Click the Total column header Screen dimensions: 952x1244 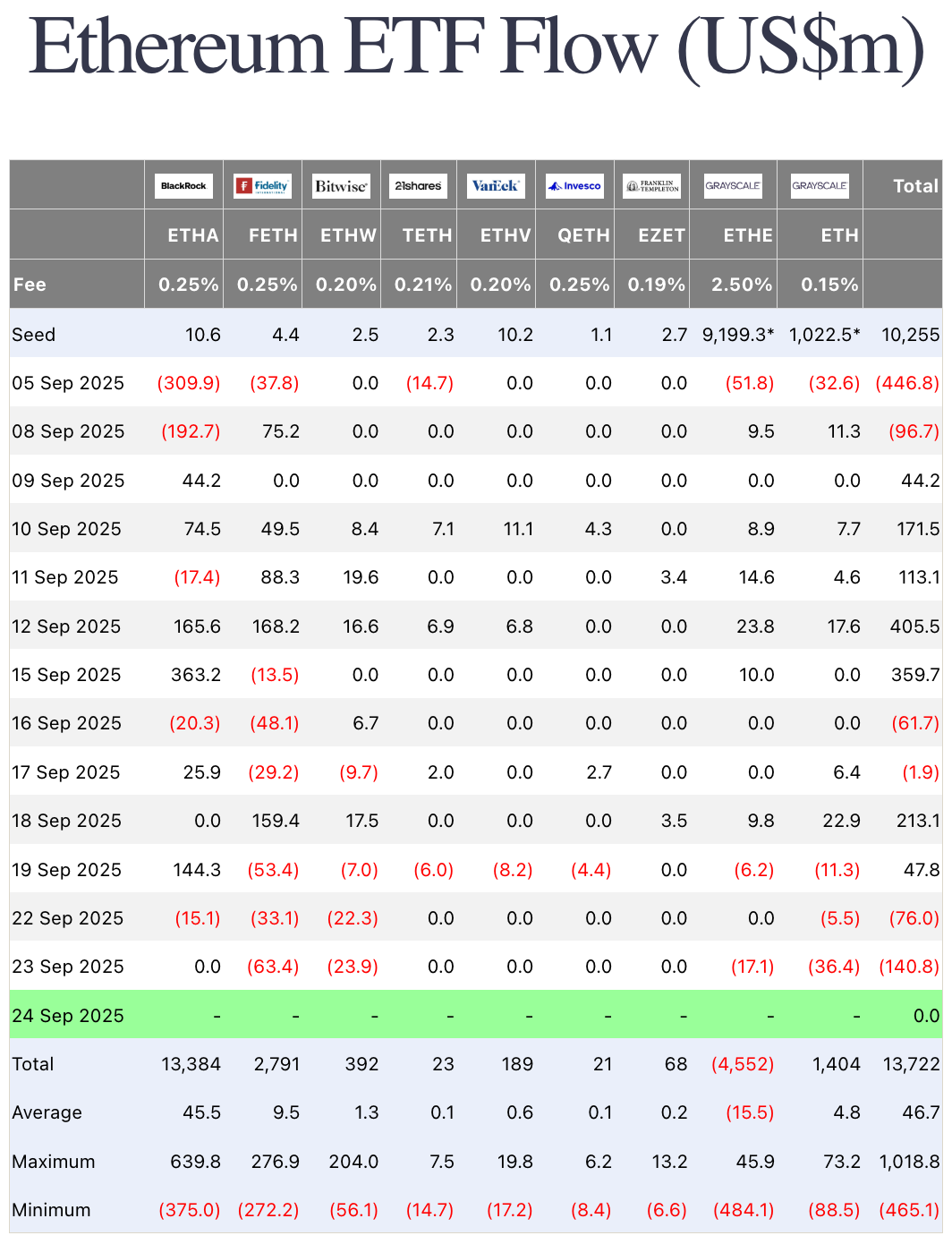(916, 186)
